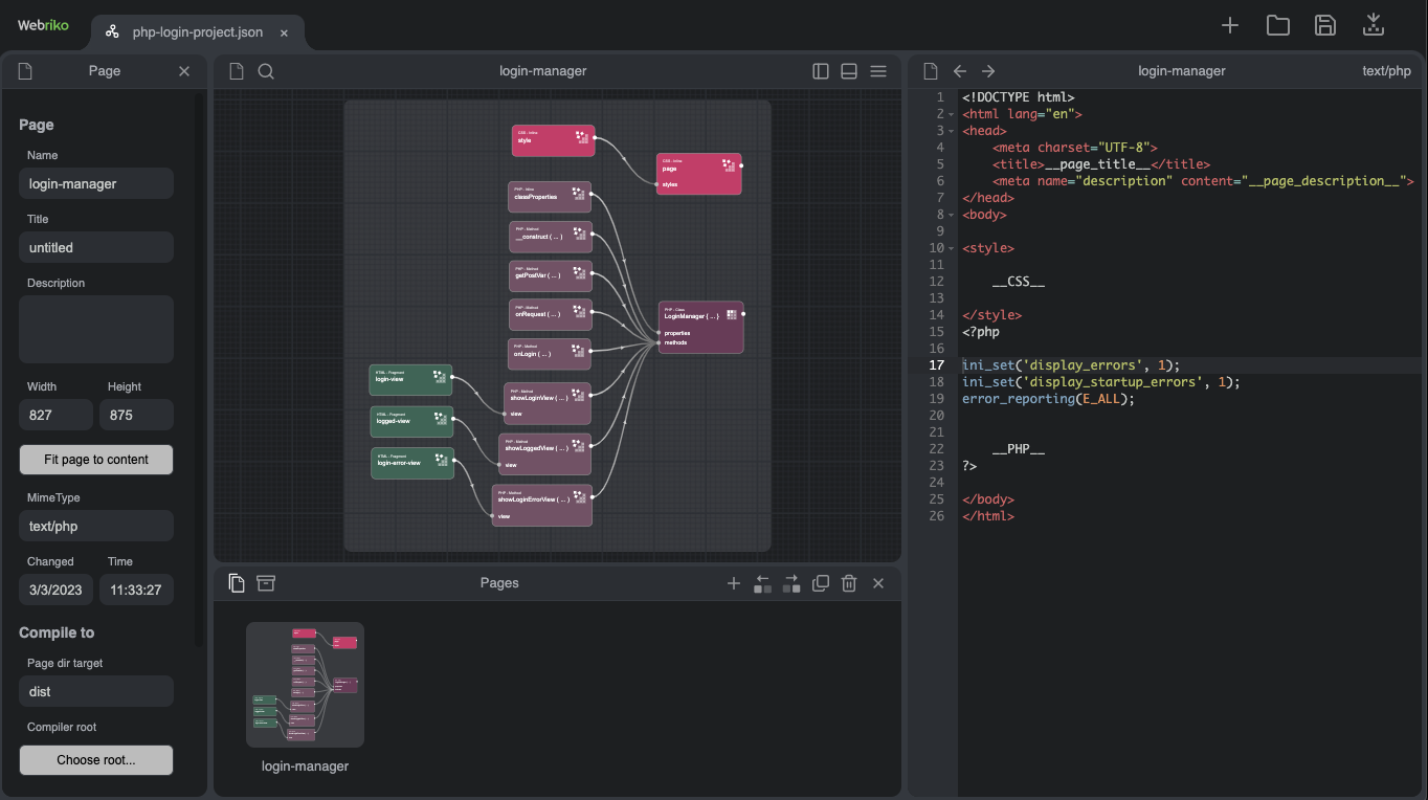This screenshot has height=800, width=1428.
Task: Toggle the split view icon in the node editor header
Action: 820,71
